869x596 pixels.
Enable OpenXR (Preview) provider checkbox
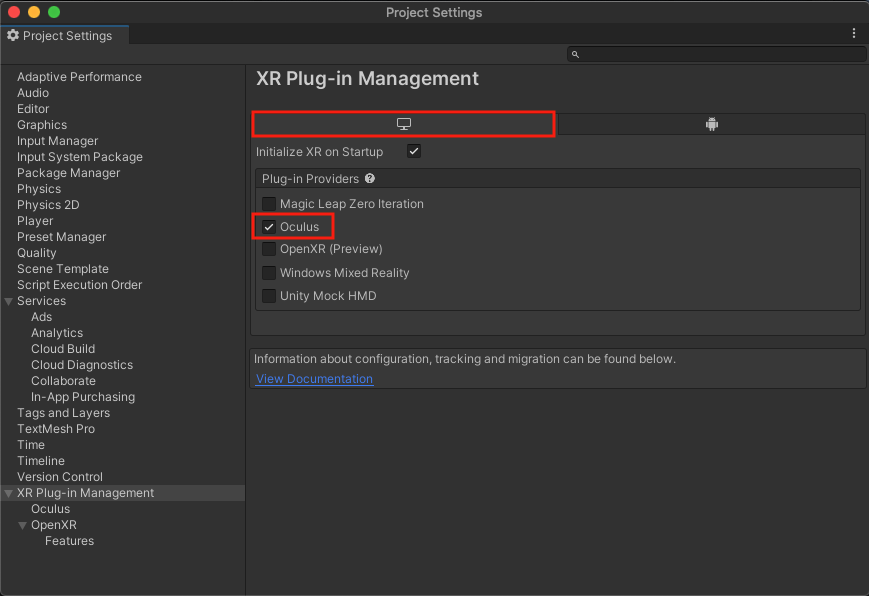click(269, 249)
